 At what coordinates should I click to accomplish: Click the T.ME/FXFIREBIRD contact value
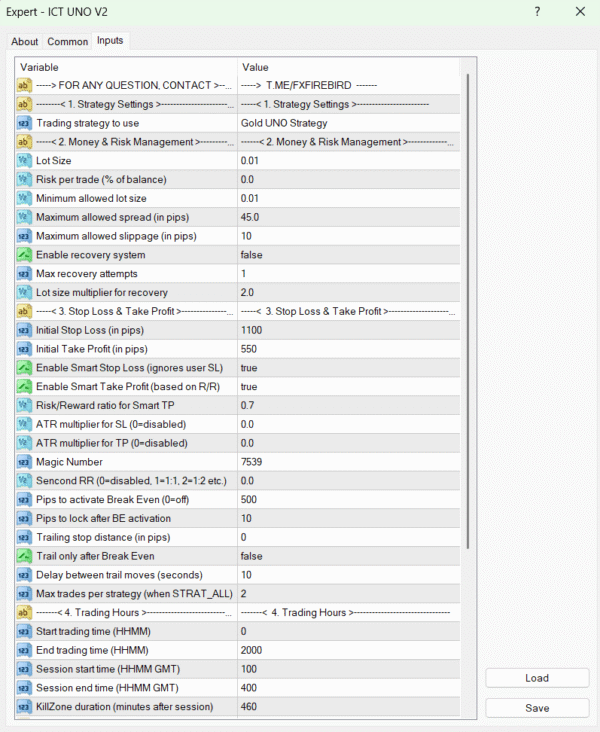(309, 85)
